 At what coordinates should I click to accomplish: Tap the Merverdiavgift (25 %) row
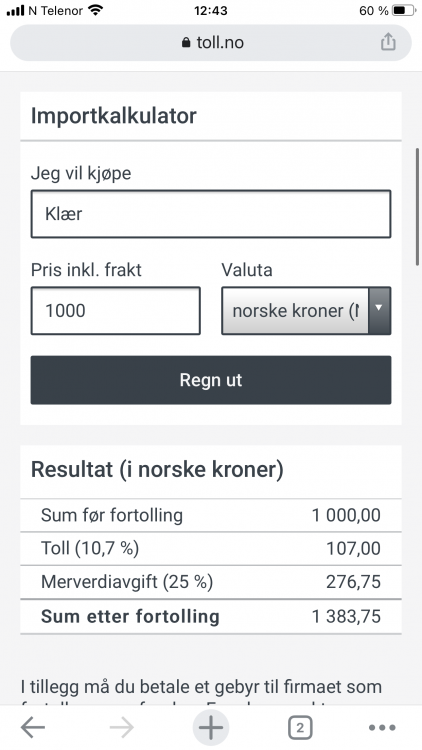click(x=211, y=582)
